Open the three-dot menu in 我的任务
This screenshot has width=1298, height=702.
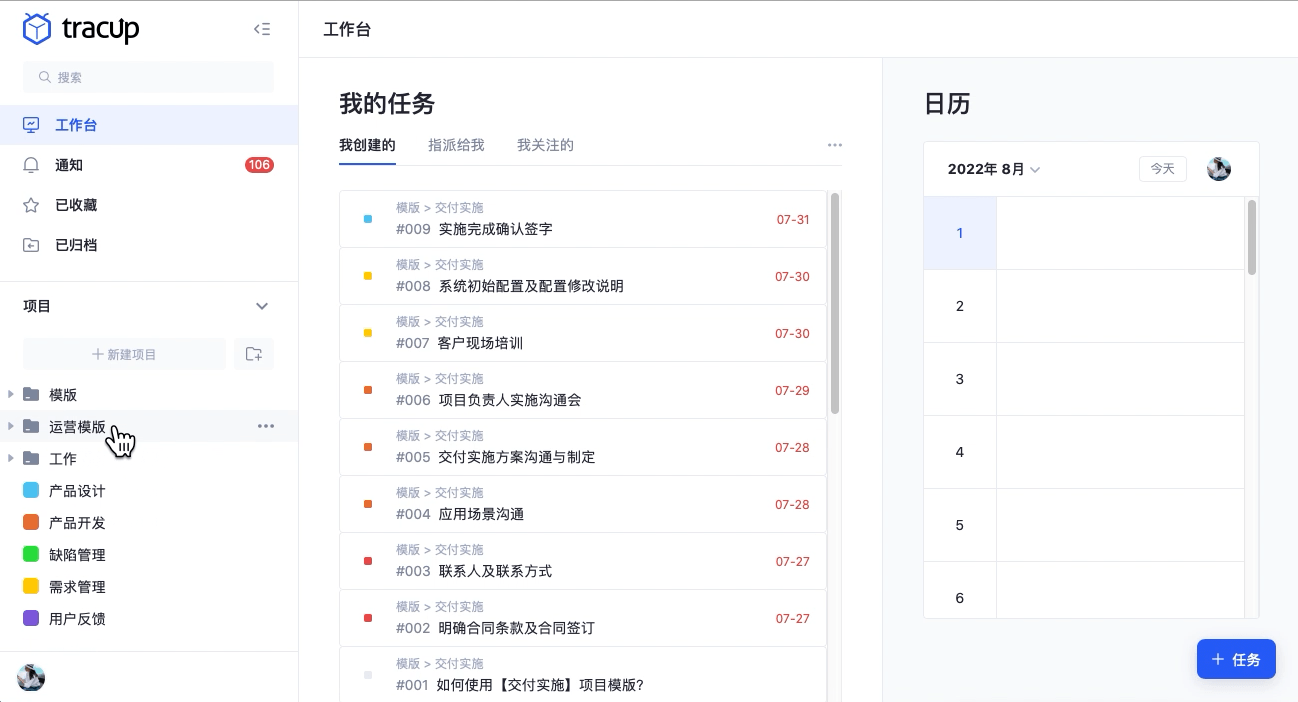[x=834, y=145]
